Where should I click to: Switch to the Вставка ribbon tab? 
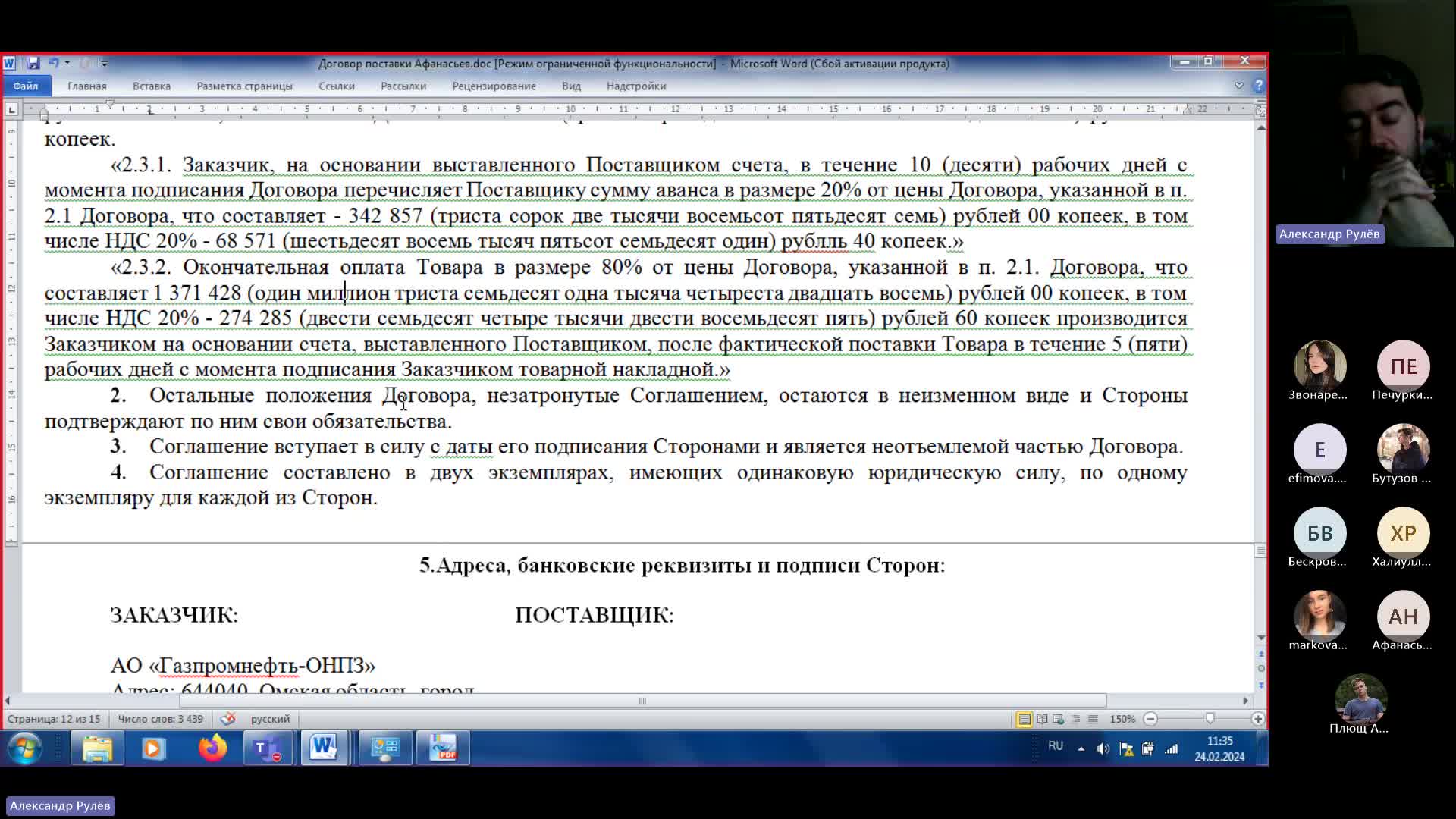click(x=152, y=86)
